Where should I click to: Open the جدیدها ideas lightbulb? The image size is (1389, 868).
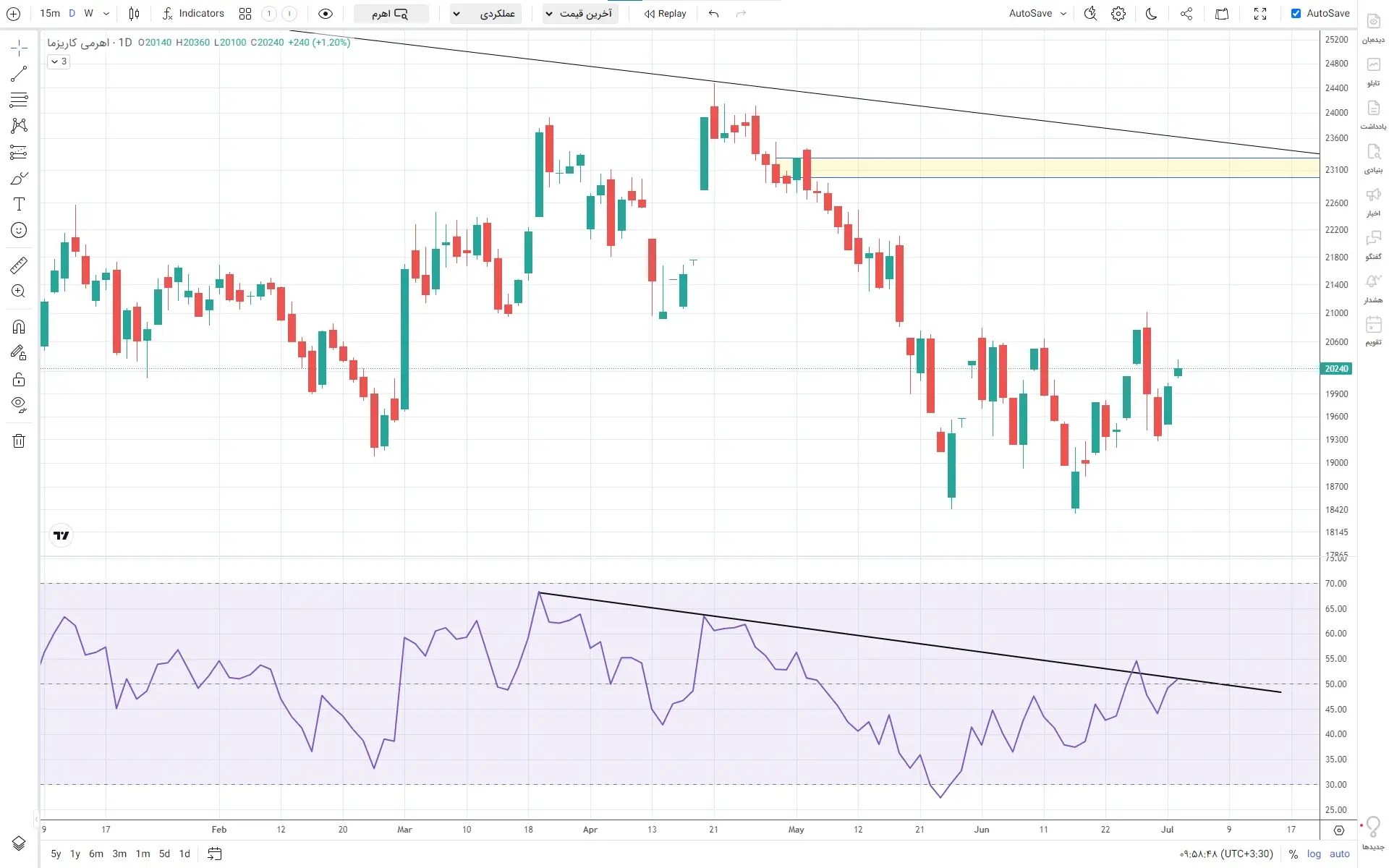[x=1373, y=833]
